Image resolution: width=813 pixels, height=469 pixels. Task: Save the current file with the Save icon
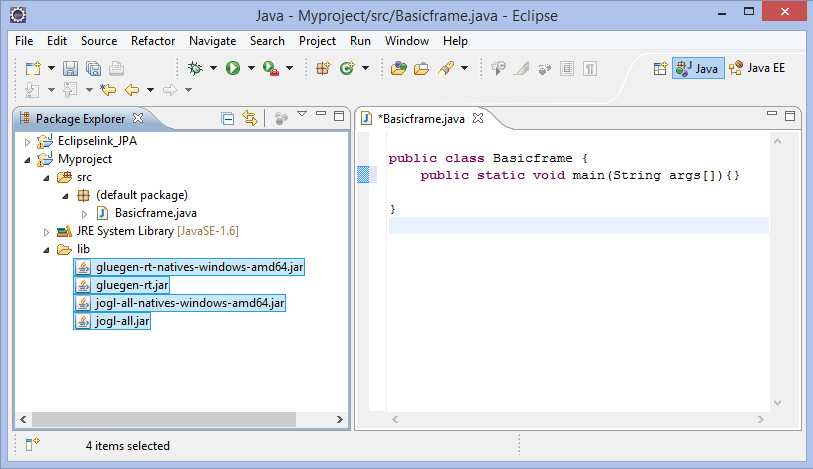70,68
